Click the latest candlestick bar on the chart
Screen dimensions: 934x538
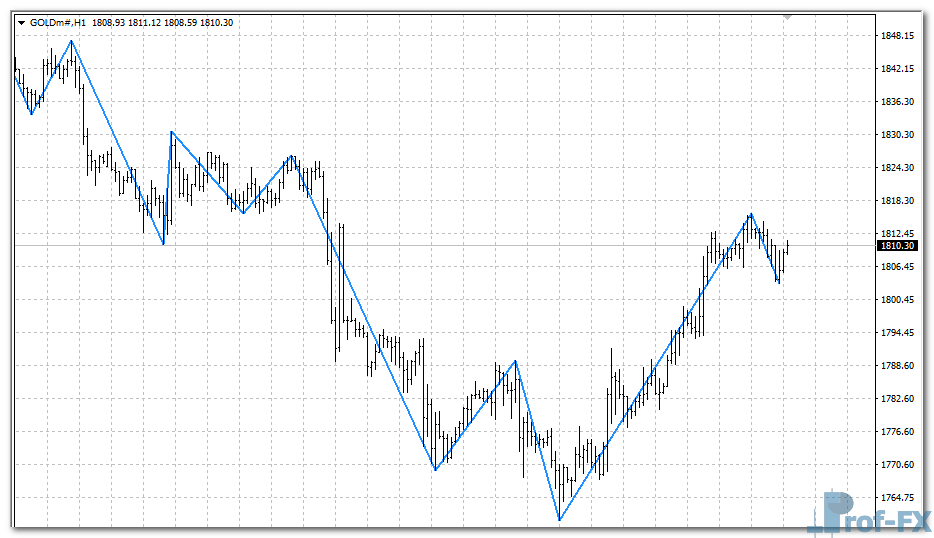pos(788,245)
